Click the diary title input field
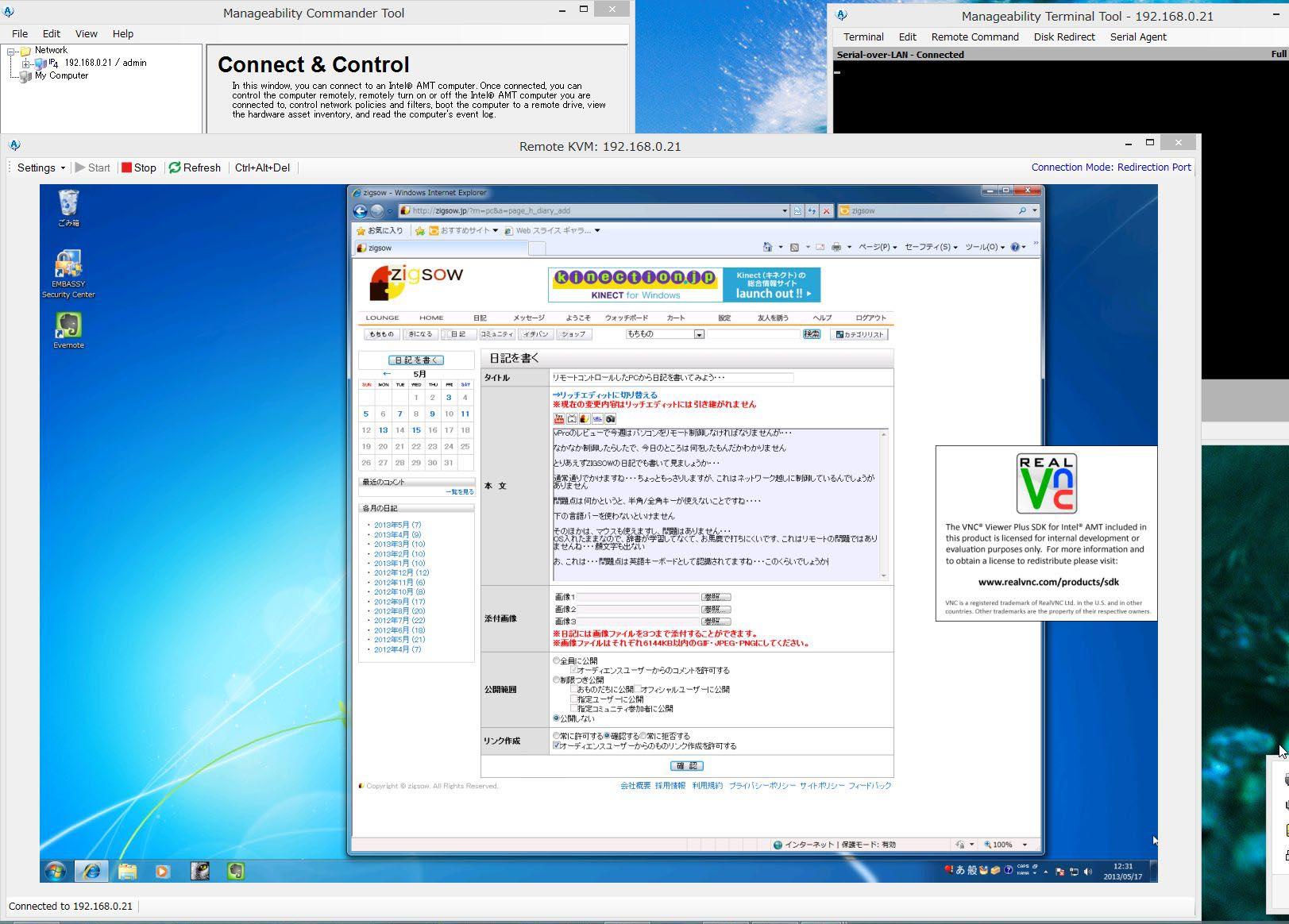The width and height of the screenshot is (1289, 924). 672,378
